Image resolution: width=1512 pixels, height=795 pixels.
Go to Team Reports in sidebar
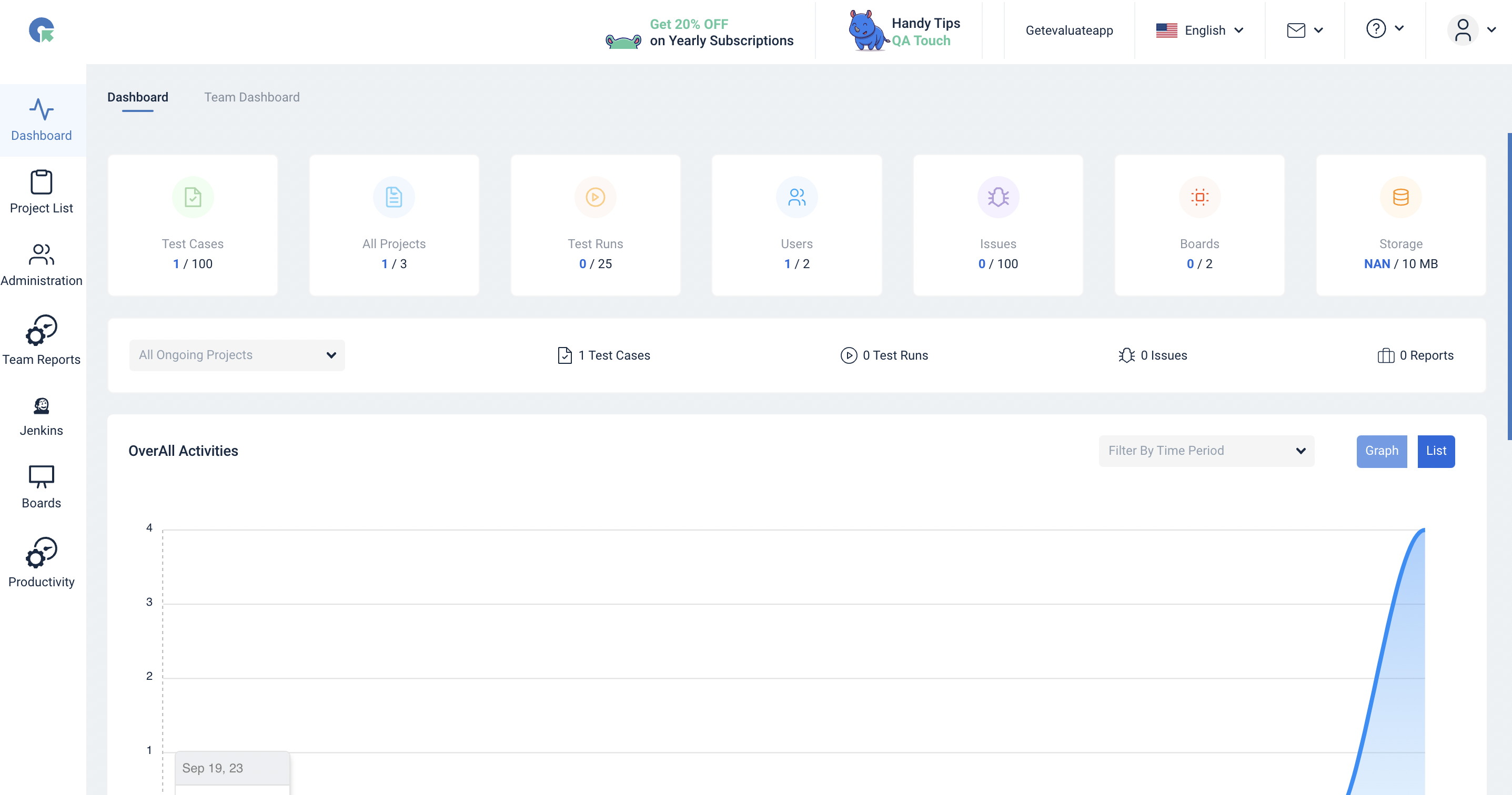tap(41, 341)
